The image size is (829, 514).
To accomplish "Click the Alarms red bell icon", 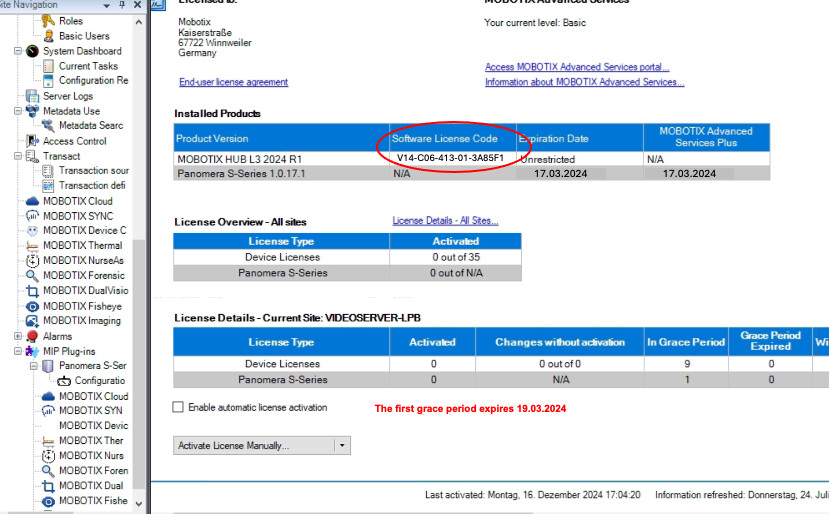I will [32, 336].
